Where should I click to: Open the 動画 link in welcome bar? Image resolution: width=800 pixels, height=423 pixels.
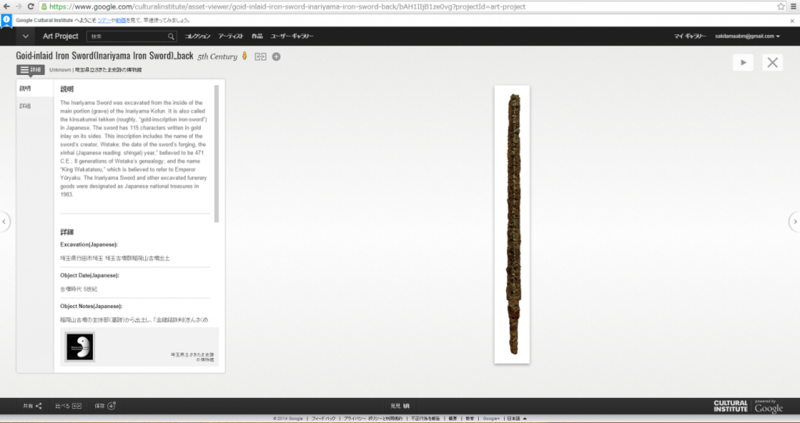(x=120, y=20)
